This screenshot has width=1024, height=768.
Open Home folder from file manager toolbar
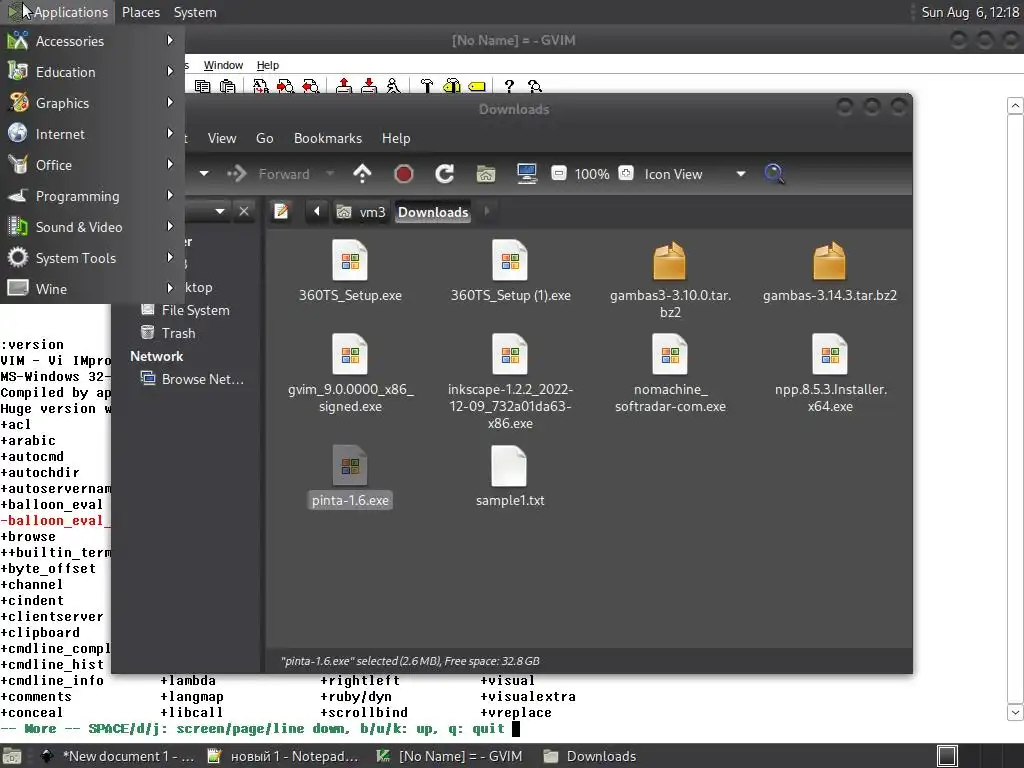coord(486,174)
